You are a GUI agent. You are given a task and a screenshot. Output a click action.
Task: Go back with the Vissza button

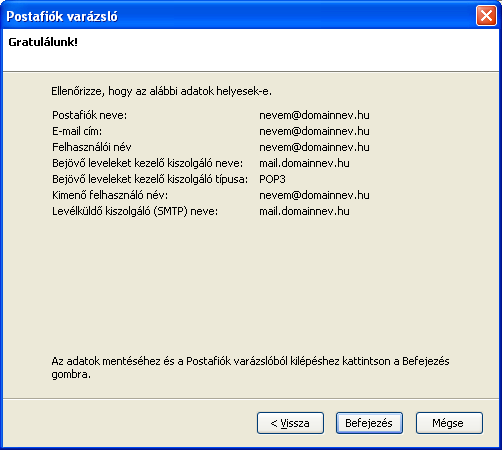pyautogui.click(x=290, y=423)
